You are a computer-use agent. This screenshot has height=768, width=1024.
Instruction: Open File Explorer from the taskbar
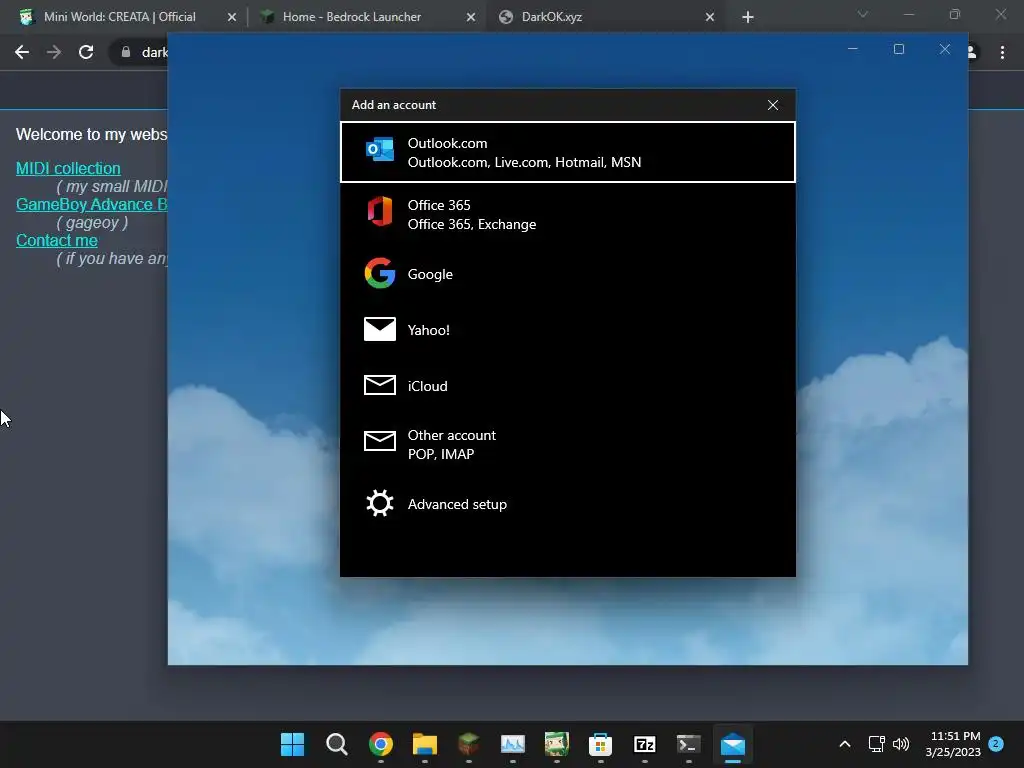(x=424, y=744)
